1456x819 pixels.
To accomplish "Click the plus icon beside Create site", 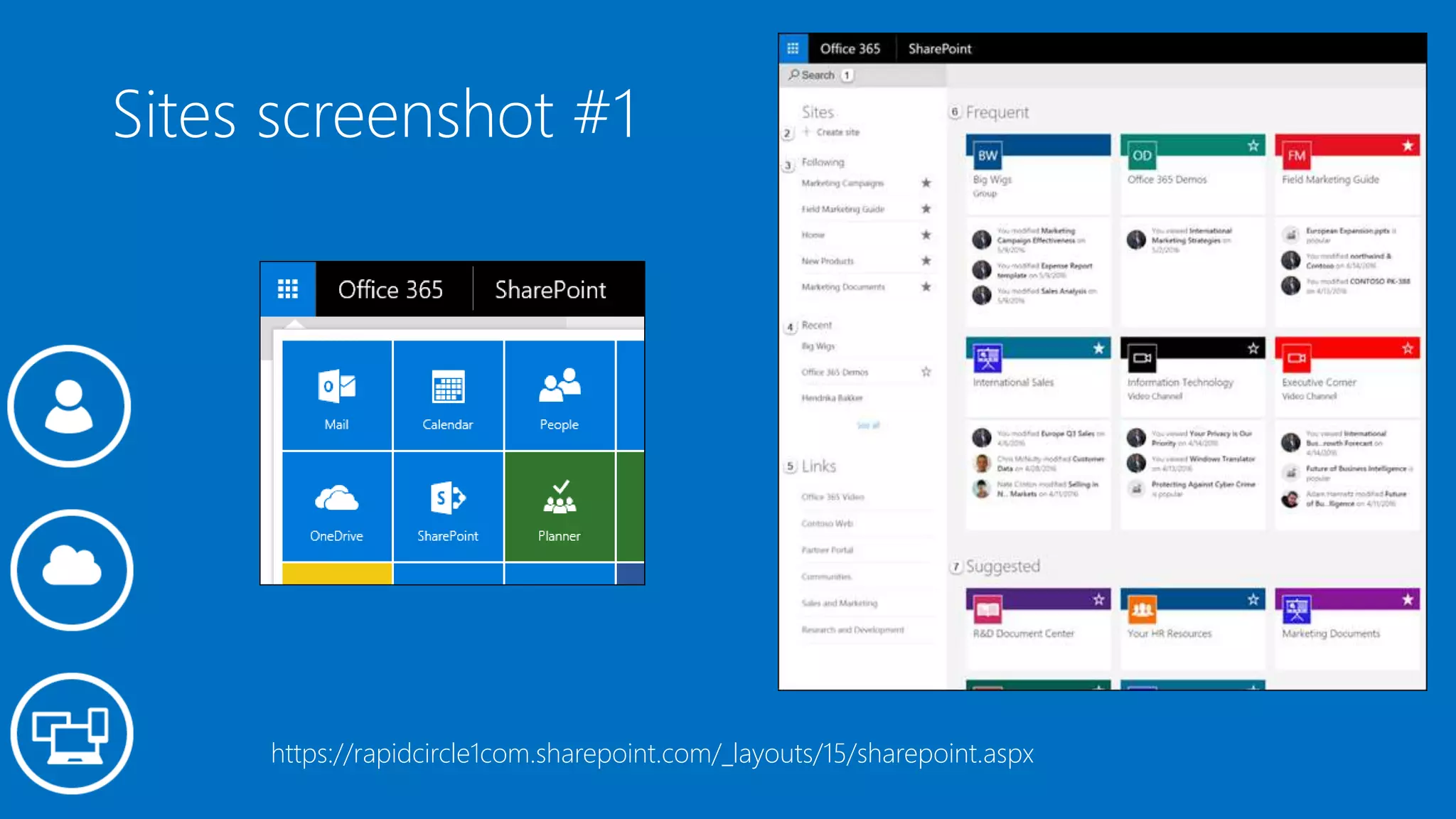I will pos(807,132).
